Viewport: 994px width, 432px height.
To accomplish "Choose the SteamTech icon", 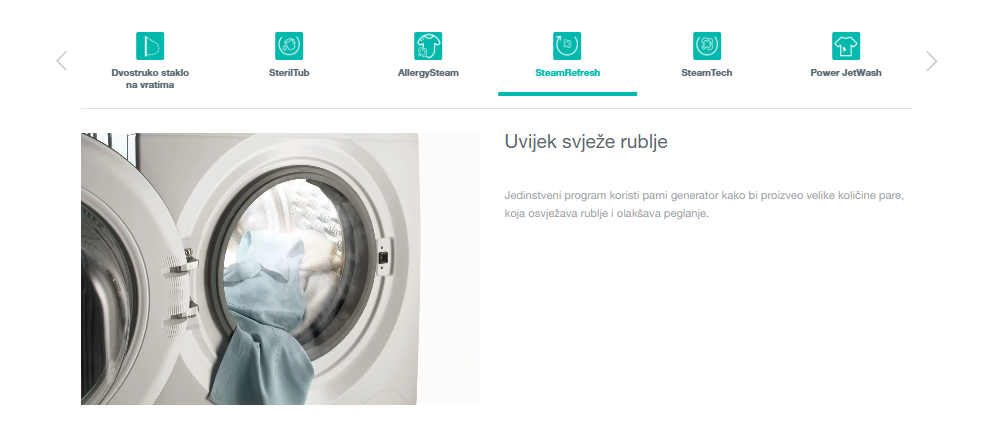I will (x=706, y=46).
